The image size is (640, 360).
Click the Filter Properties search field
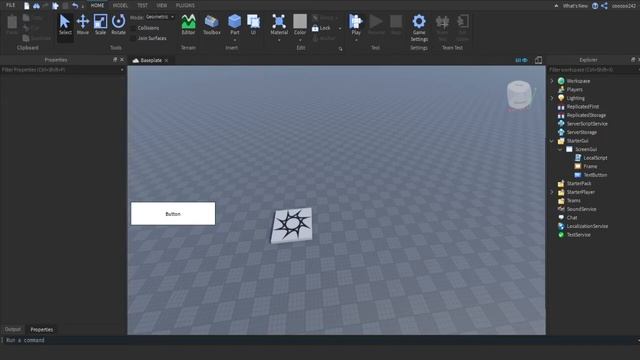pos(62,70)
